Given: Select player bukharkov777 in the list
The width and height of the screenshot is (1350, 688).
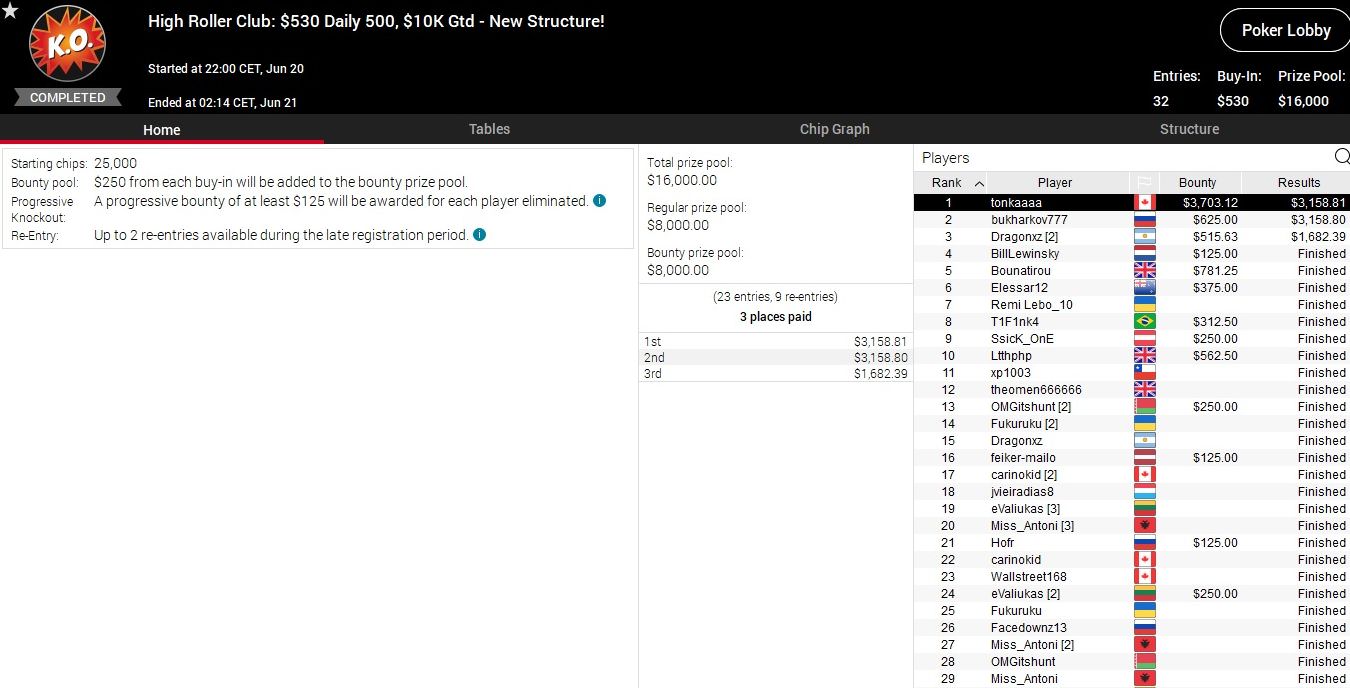Looking at the screenshot, I should pos(1029,220).
